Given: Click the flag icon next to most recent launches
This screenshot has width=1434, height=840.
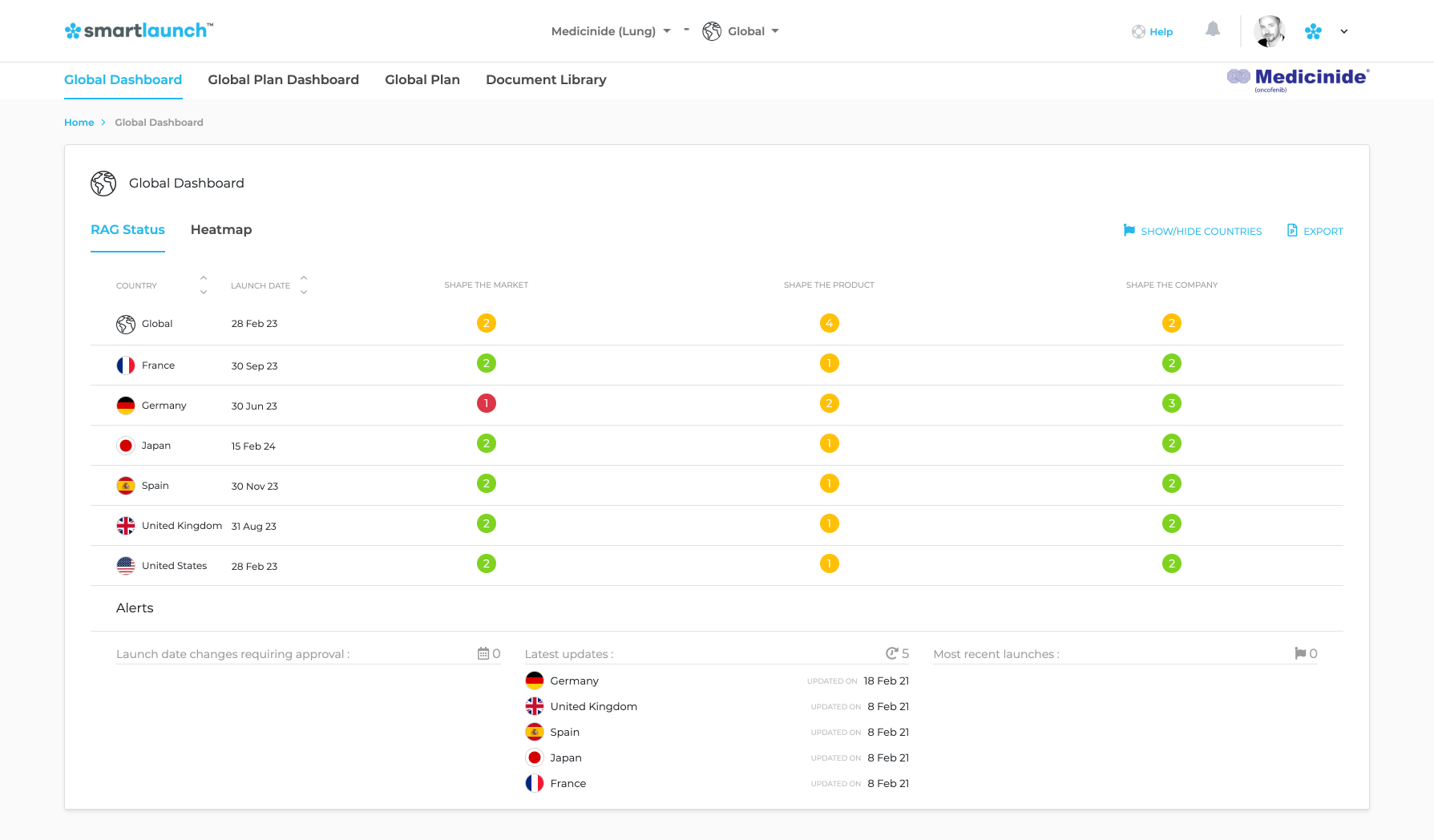Looking at the screenshot, I should [1300, 652].
